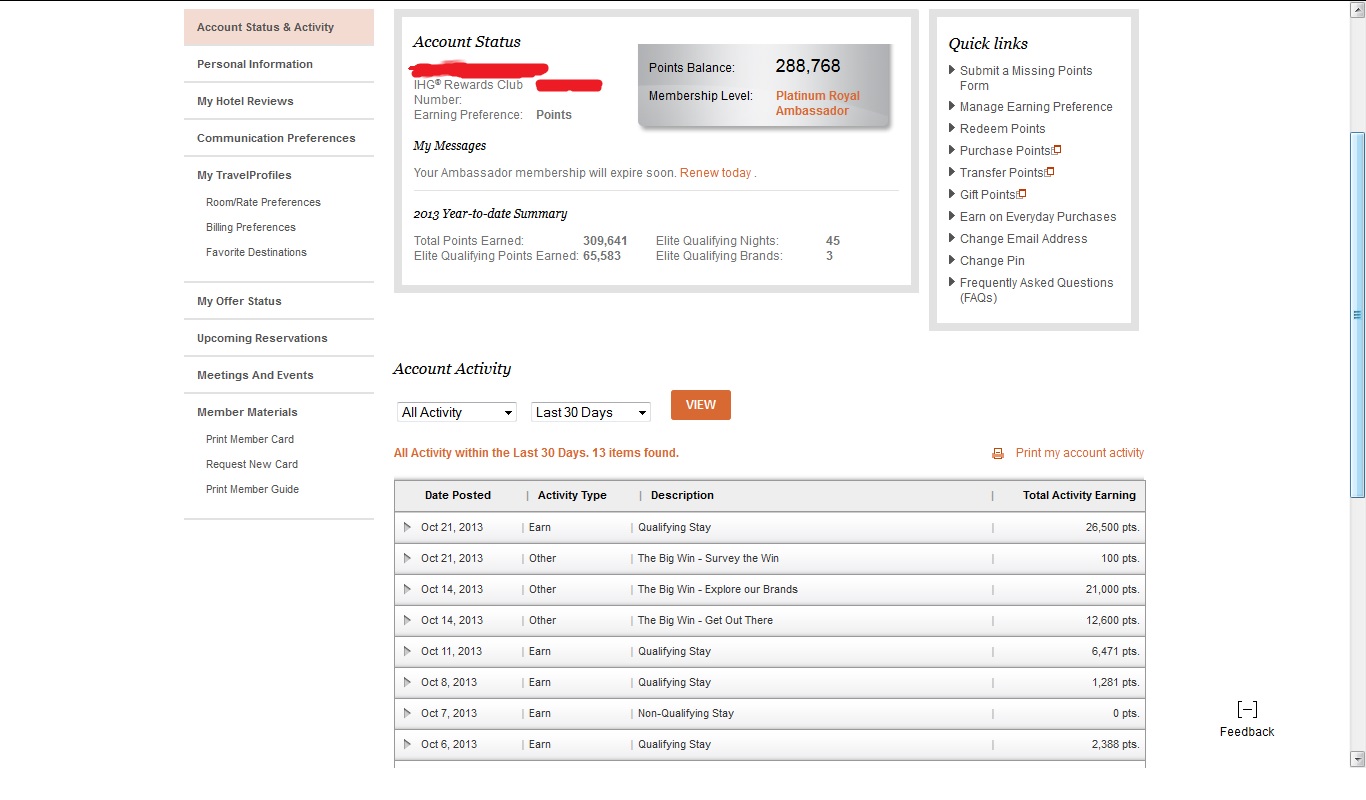The width and height of the screenshot is (1366, 800).
Task: Expand The Big Win - Explore our Brands row
Action: pos(407,589)
